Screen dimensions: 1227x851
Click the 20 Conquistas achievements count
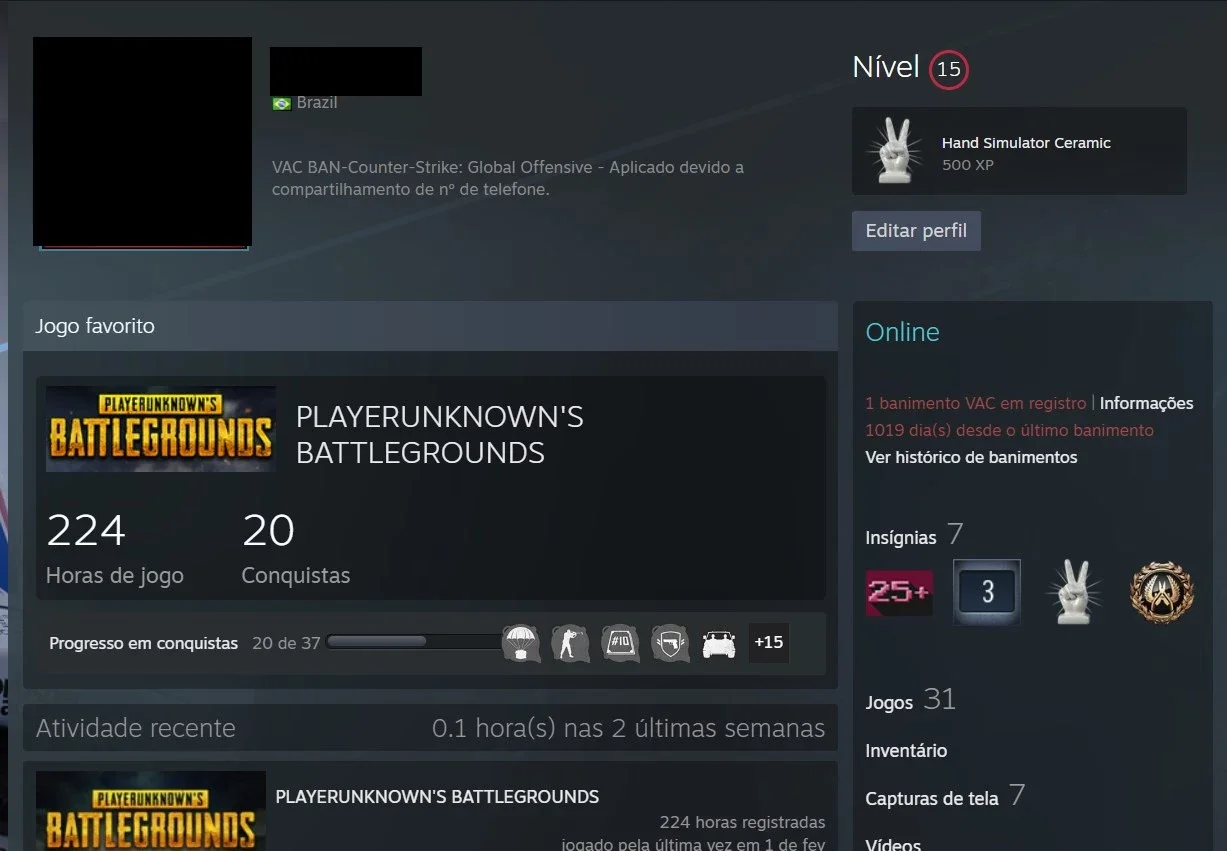click(x=296, y=548)
